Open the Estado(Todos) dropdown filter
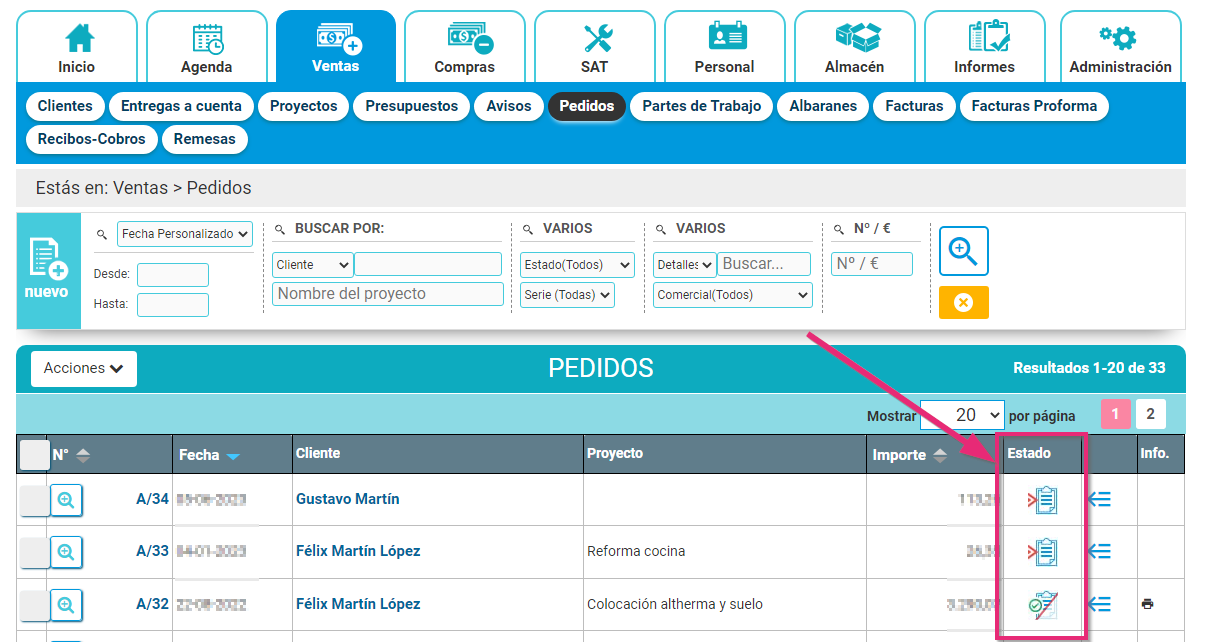The width and height of the screenshot is (1213, 642). coord(578,265)
